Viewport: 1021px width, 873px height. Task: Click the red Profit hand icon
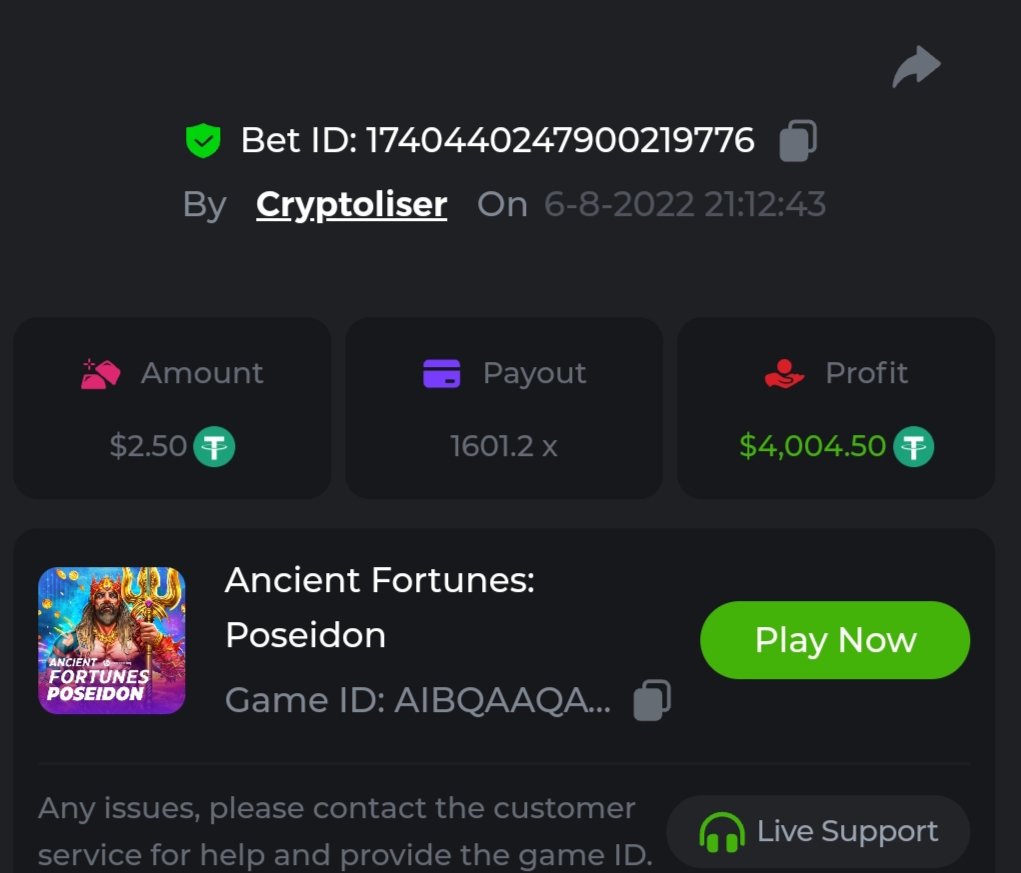(784, 373)
